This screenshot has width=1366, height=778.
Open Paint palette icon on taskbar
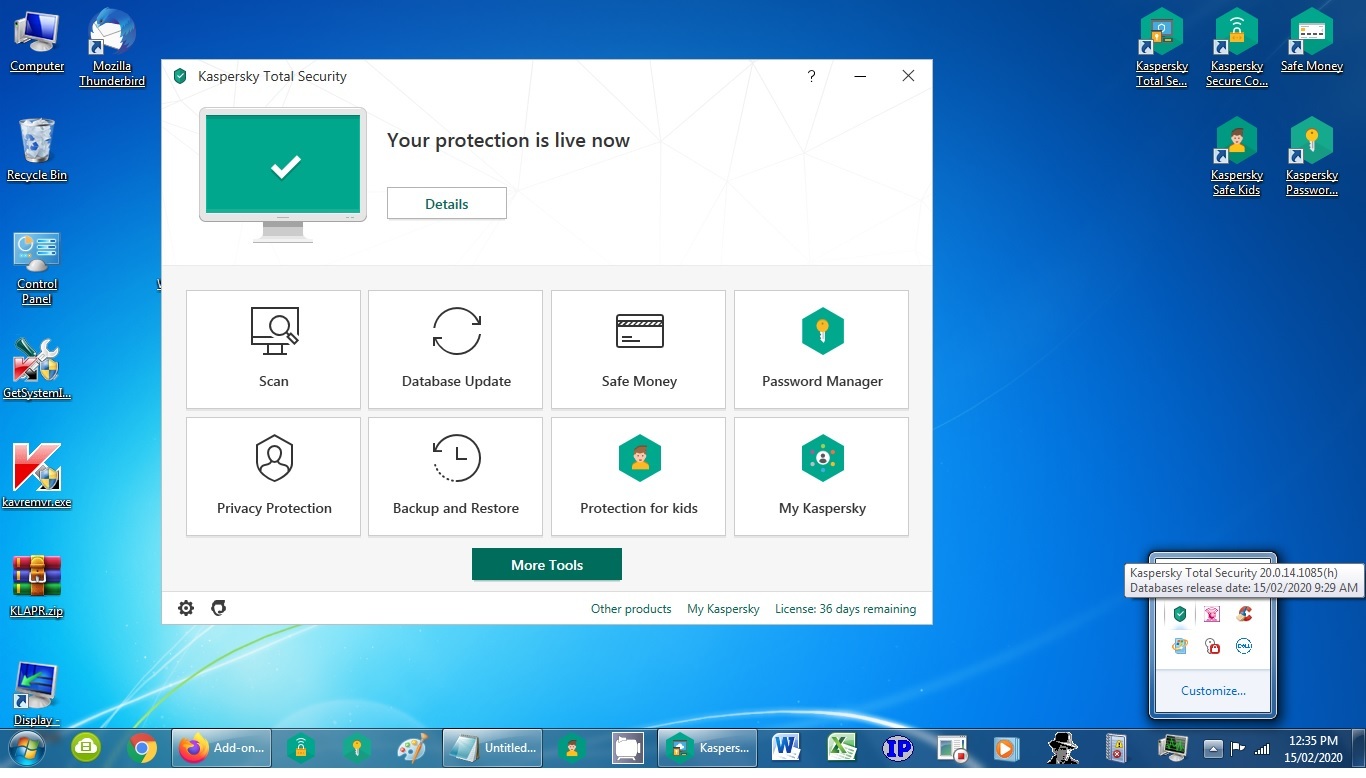click(412, 748)
